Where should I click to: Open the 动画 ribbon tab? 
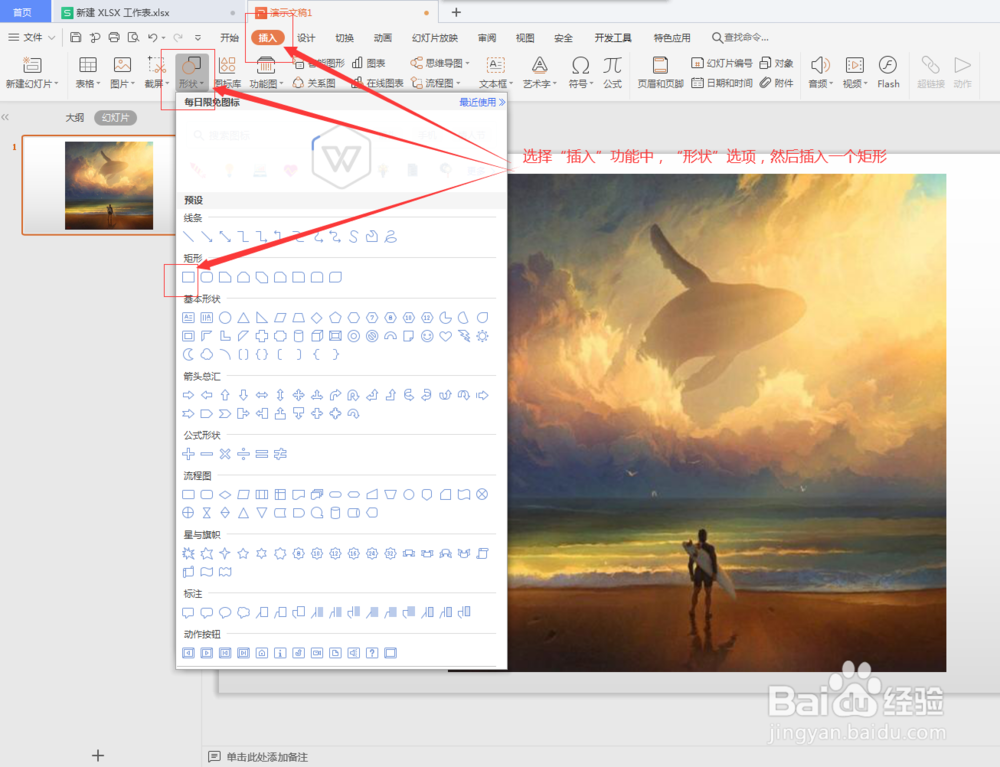pos(383,38)
